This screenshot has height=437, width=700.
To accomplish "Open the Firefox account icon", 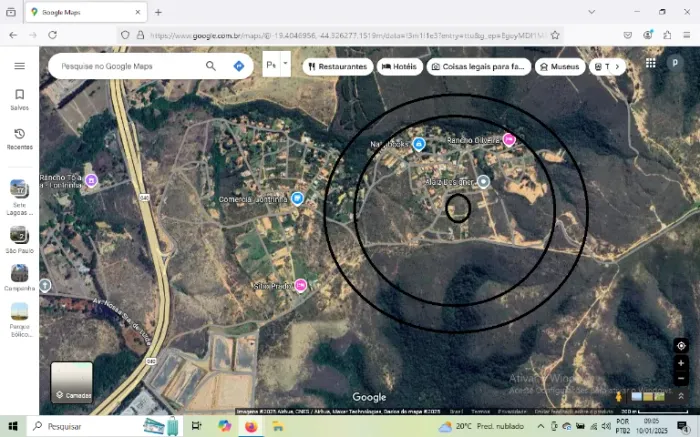I will (648, 34).
